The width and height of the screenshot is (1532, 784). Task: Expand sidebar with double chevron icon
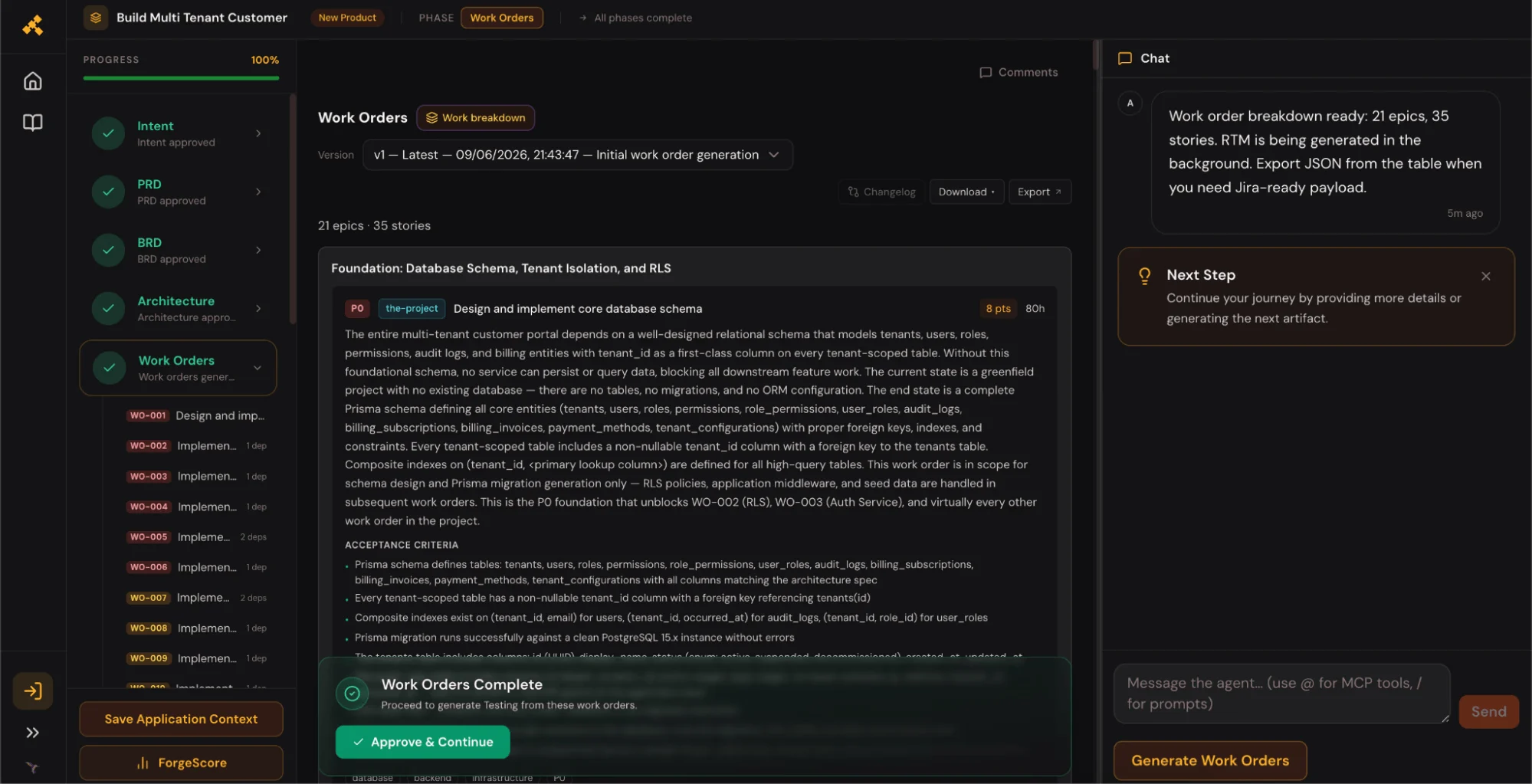pyautogui.click(x=32, y=733)
